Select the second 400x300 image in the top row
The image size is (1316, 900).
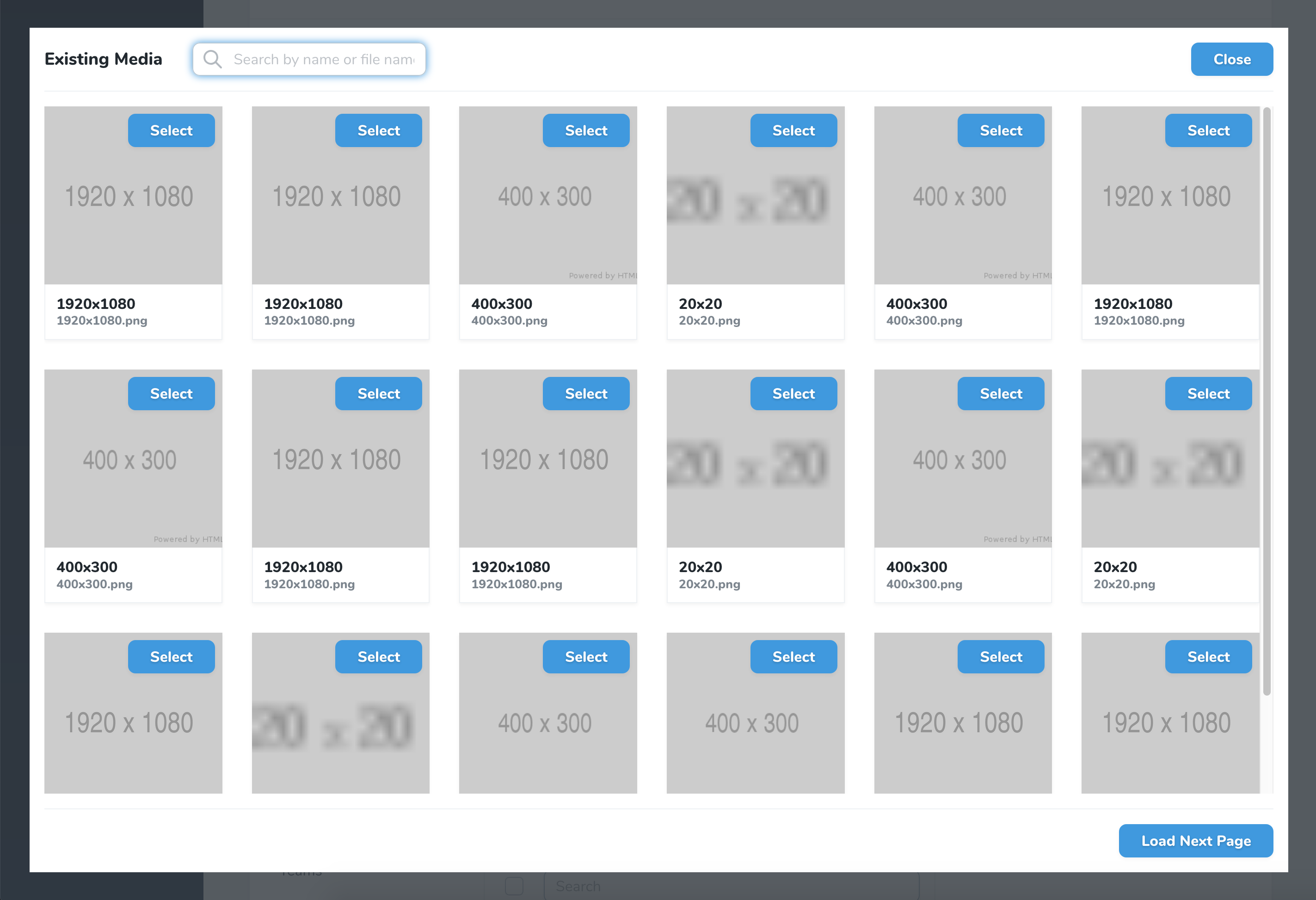[x=1001, y=130]
